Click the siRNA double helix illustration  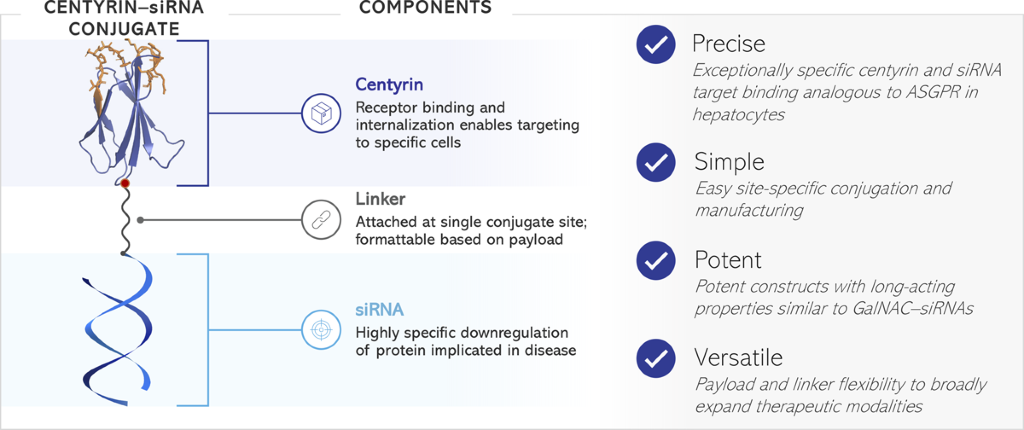tap(124, 323)
